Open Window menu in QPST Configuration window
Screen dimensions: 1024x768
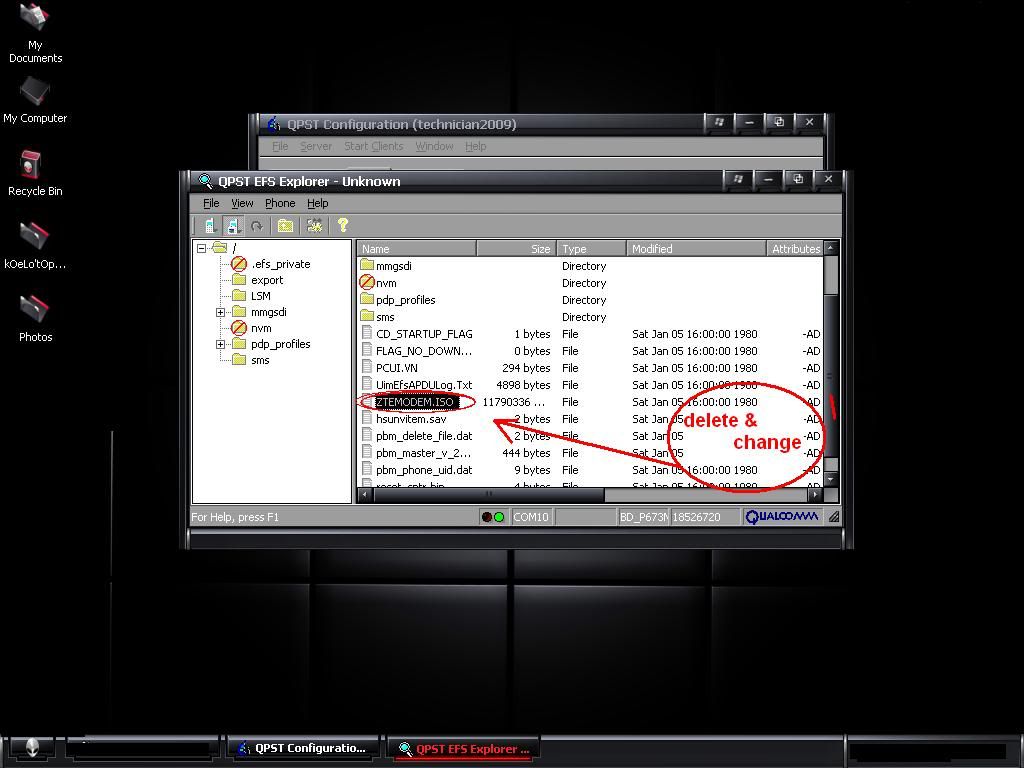tap(434, 146)
